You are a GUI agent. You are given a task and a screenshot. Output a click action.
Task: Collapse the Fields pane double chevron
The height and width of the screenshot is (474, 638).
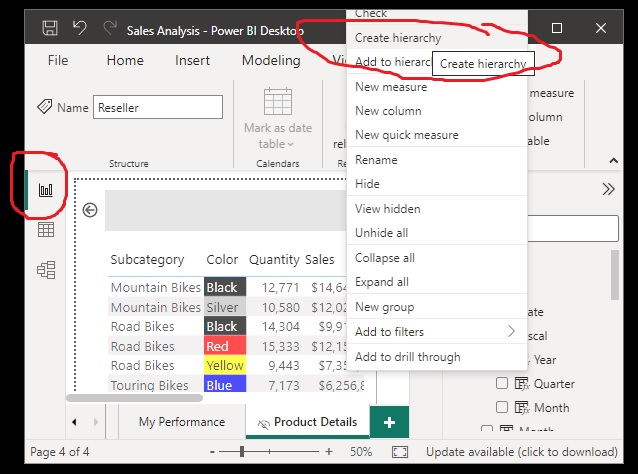point(608,189)
